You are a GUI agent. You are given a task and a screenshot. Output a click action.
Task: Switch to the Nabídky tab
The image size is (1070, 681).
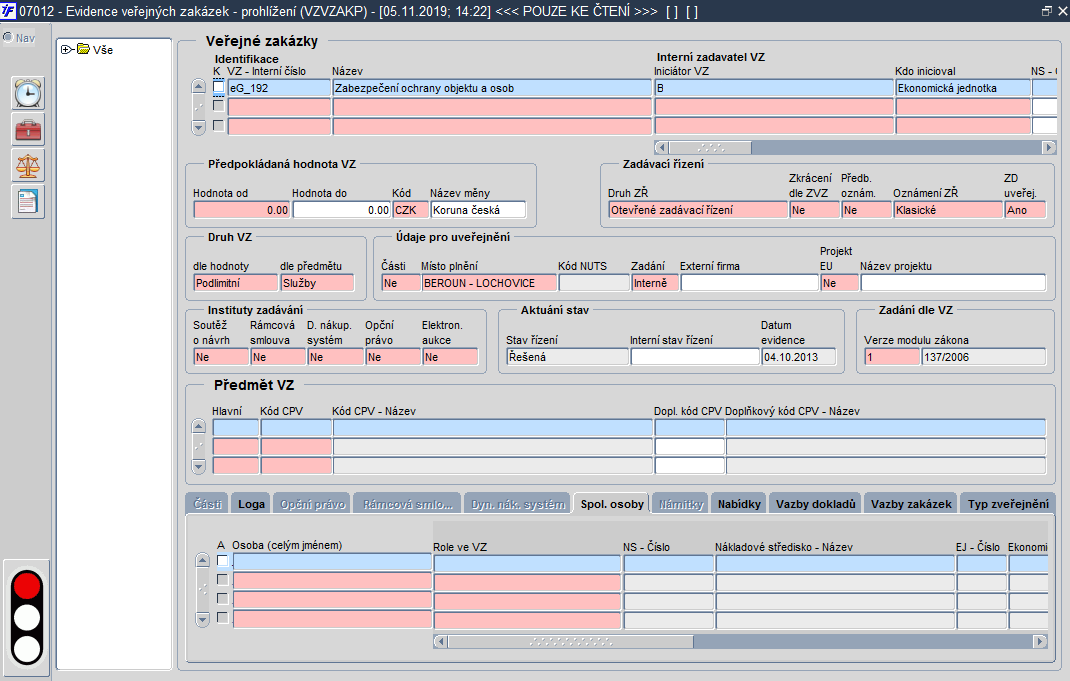click(739, 504)
